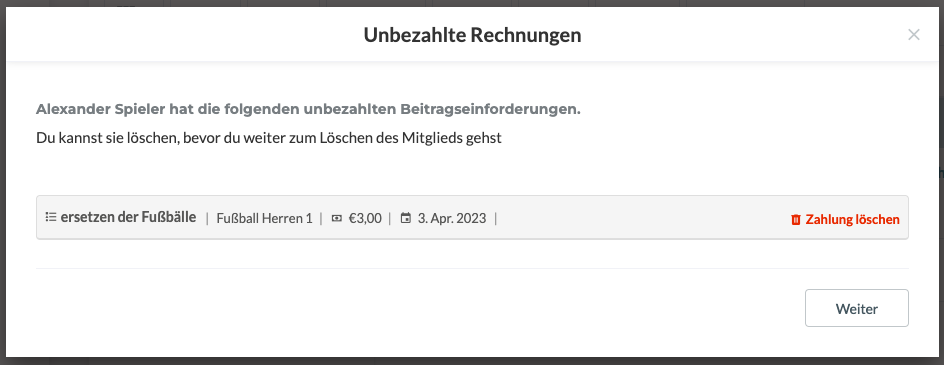The height and width of the screenshot is (365, 944).
Task: Click the word Beitragseinforderungen in the notice
Action: tap(490, 110)
